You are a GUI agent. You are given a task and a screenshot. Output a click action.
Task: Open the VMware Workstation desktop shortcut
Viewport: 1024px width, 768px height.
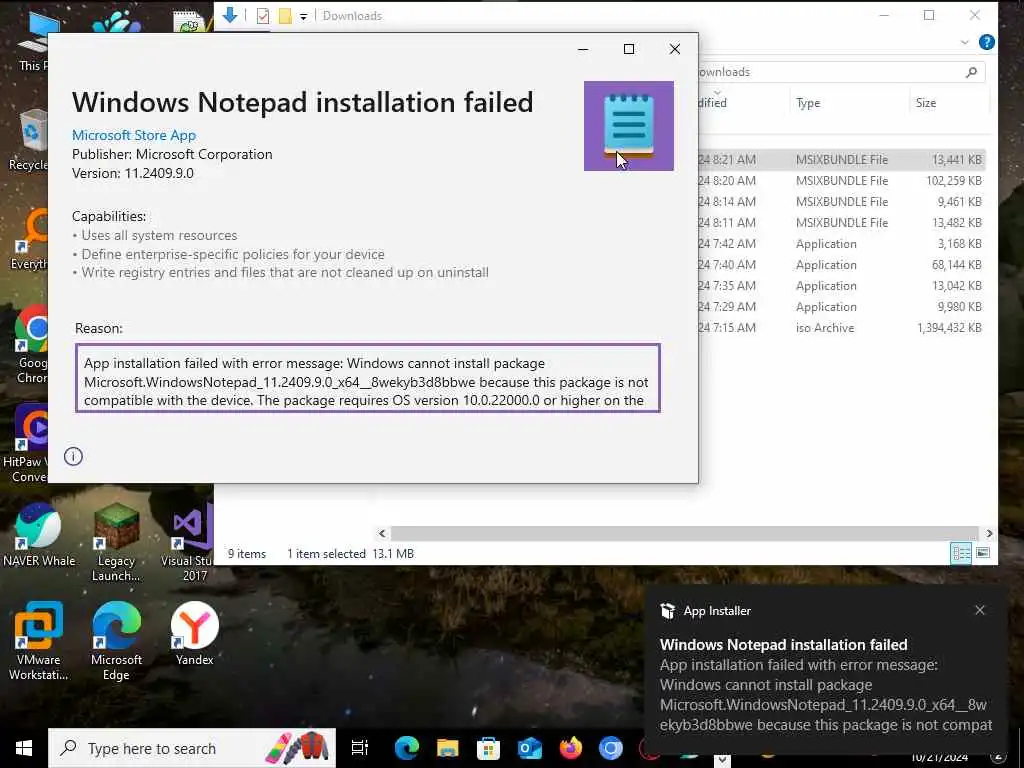coord(39,641)
